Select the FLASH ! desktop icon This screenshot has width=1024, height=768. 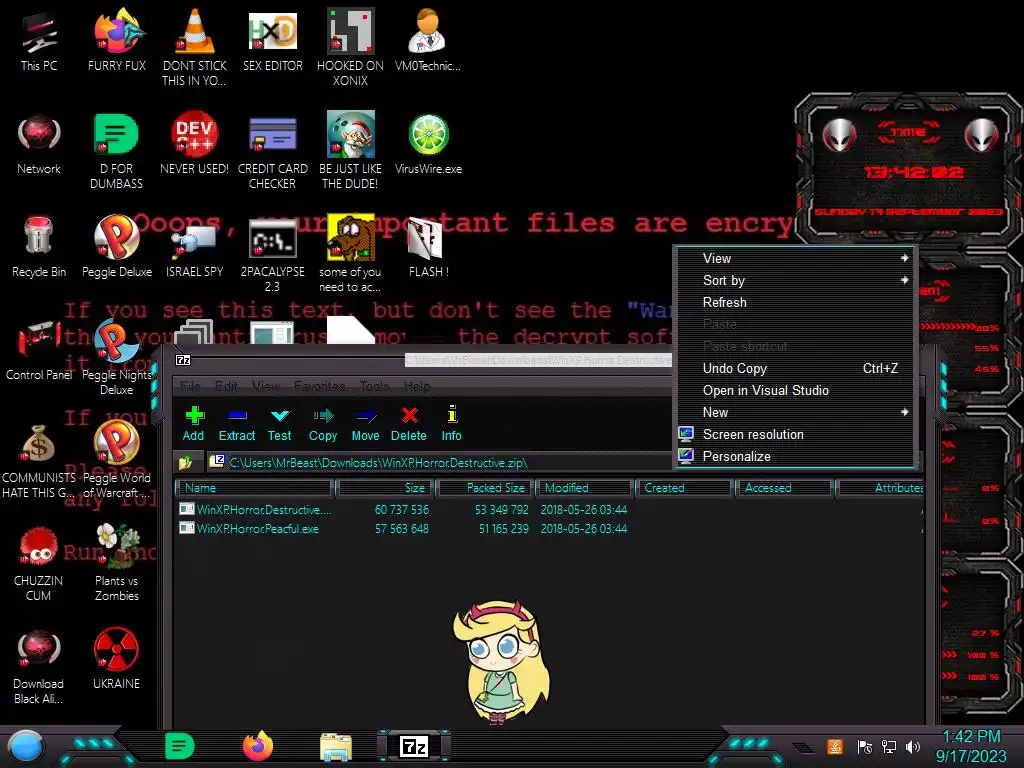click(428, 247)
